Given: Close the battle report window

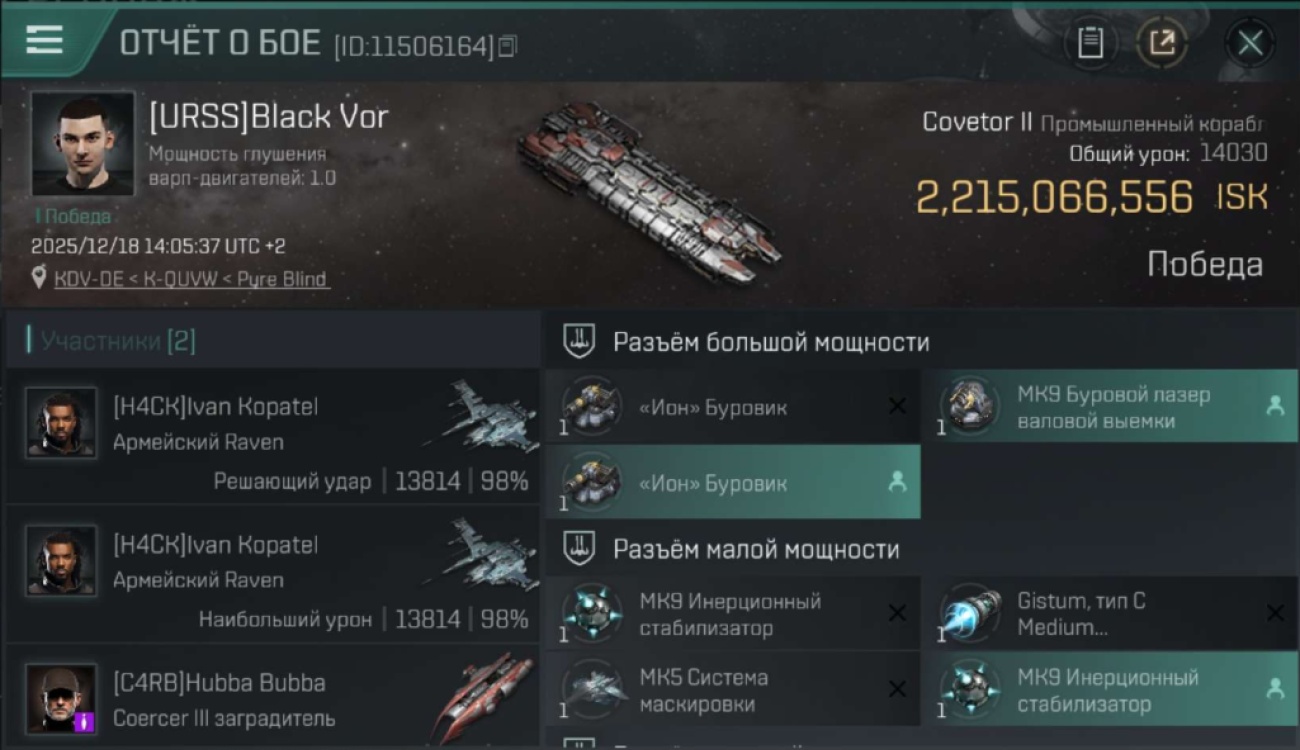Looking at the screenshot, I should click(x=1250, y=43).
